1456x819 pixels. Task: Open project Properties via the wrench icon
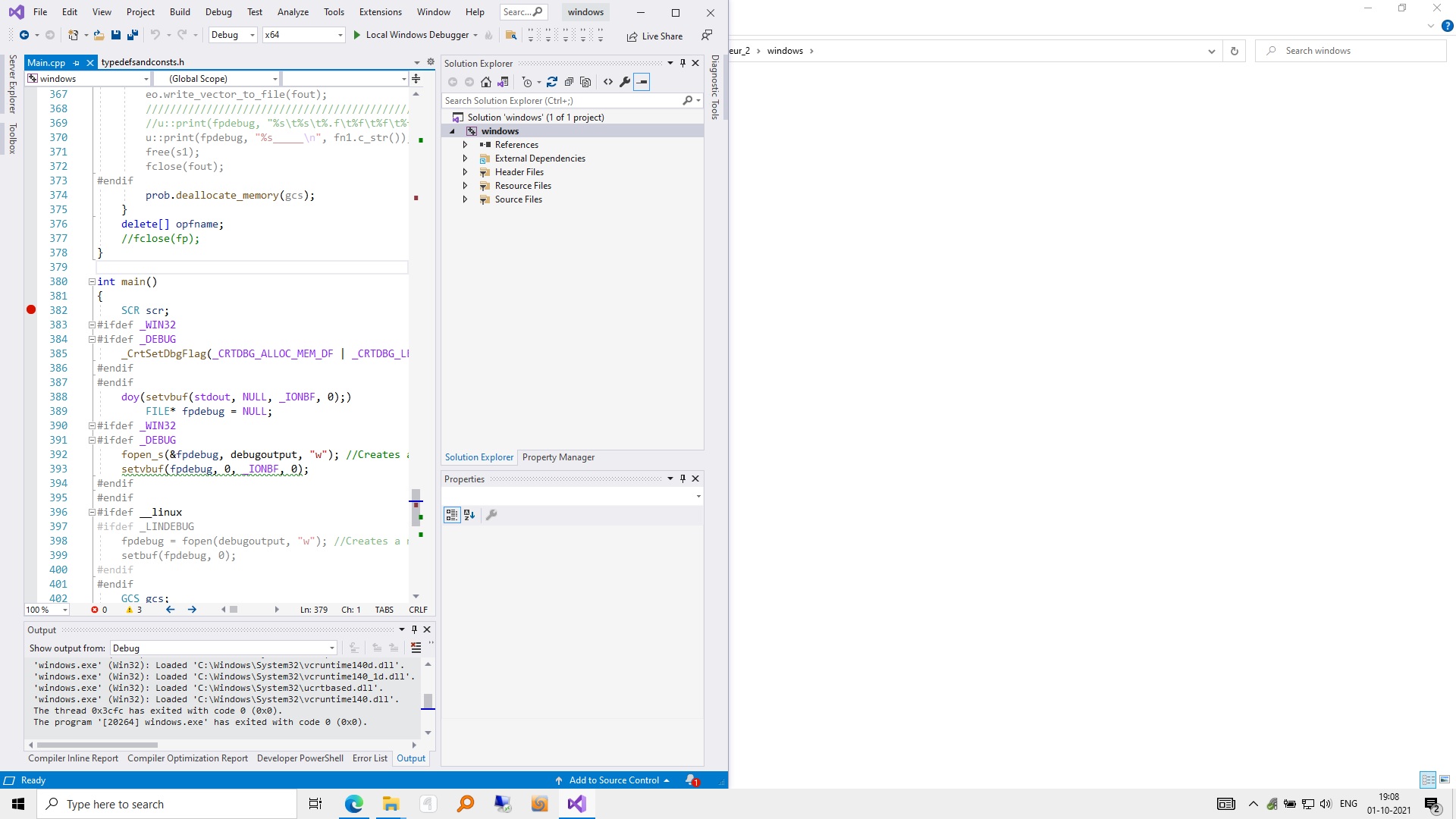click(x=625, y=82)
